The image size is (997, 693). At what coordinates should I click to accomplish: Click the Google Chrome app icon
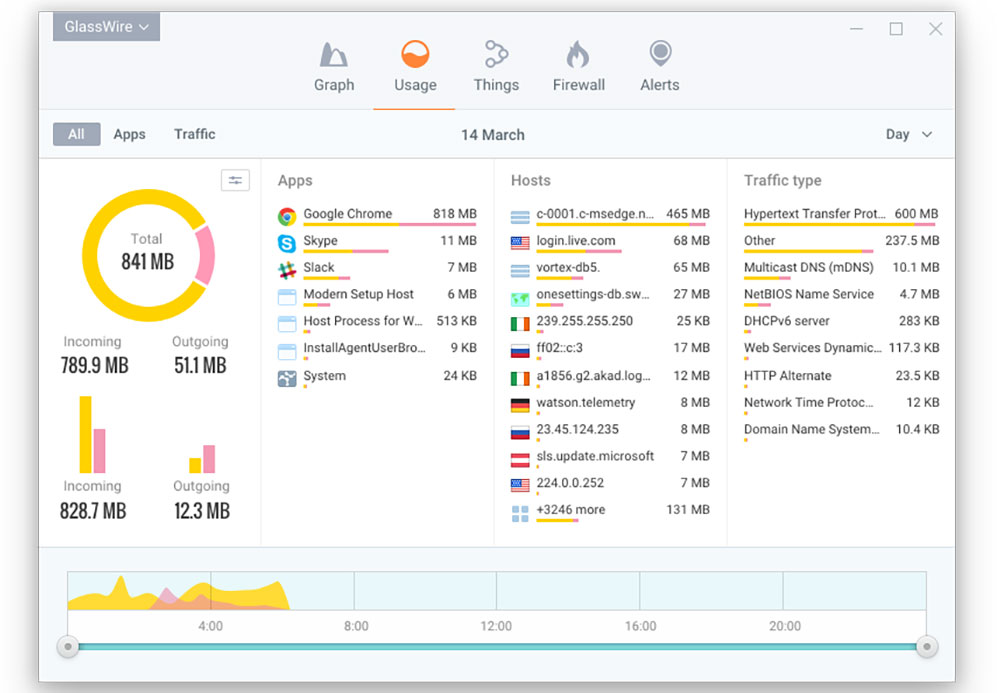tap(287, 216)
